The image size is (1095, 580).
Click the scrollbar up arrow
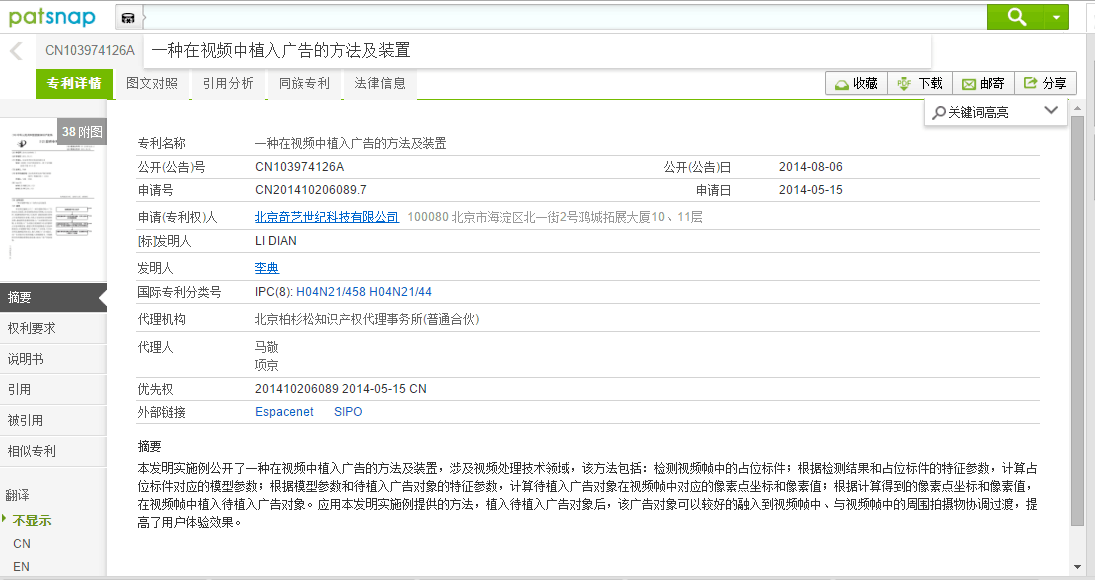coord(1078,109)
